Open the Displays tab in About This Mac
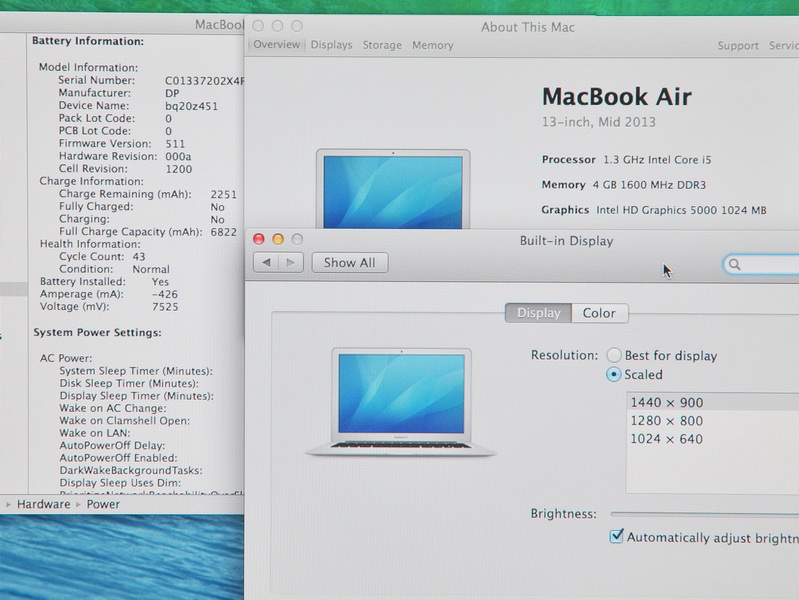The width and height of the screenshot is (799, 600). (x=331, y=45)
